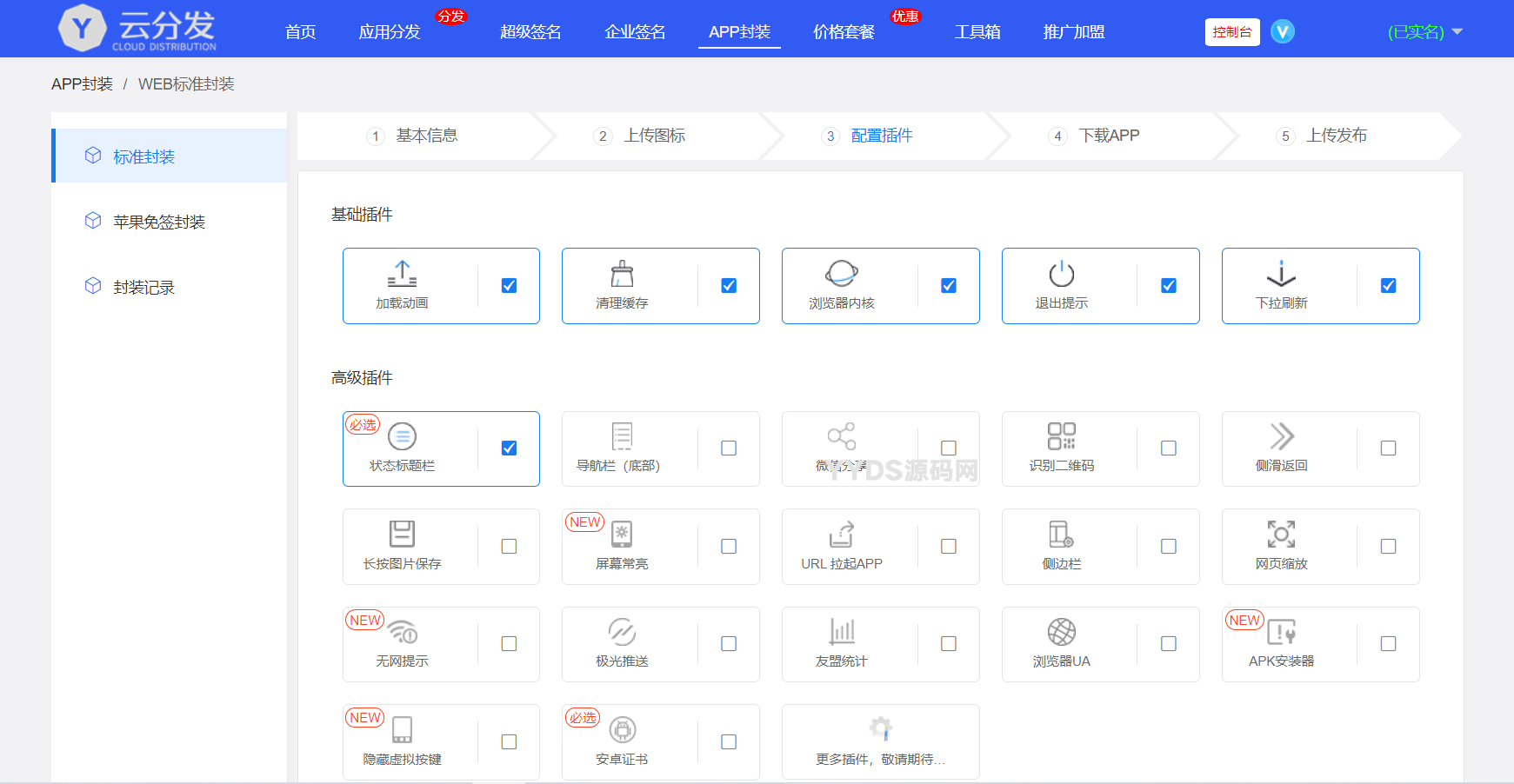Click the 清理缓存 broom icon
The height and width of the screenshot is (784, 1514).
622,274
